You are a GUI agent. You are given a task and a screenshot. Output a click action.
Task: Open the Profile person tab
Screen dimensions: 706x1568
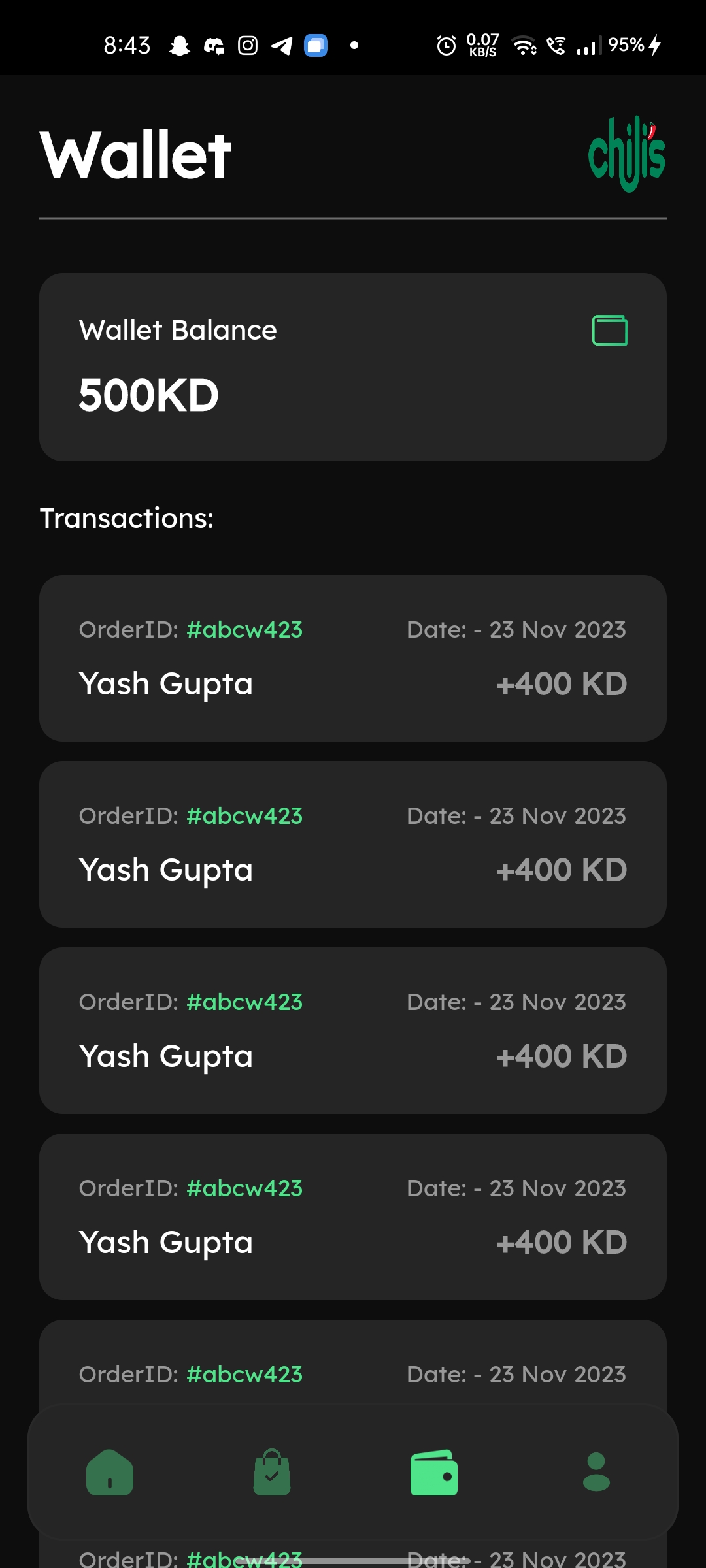[x=596, y=1472]
